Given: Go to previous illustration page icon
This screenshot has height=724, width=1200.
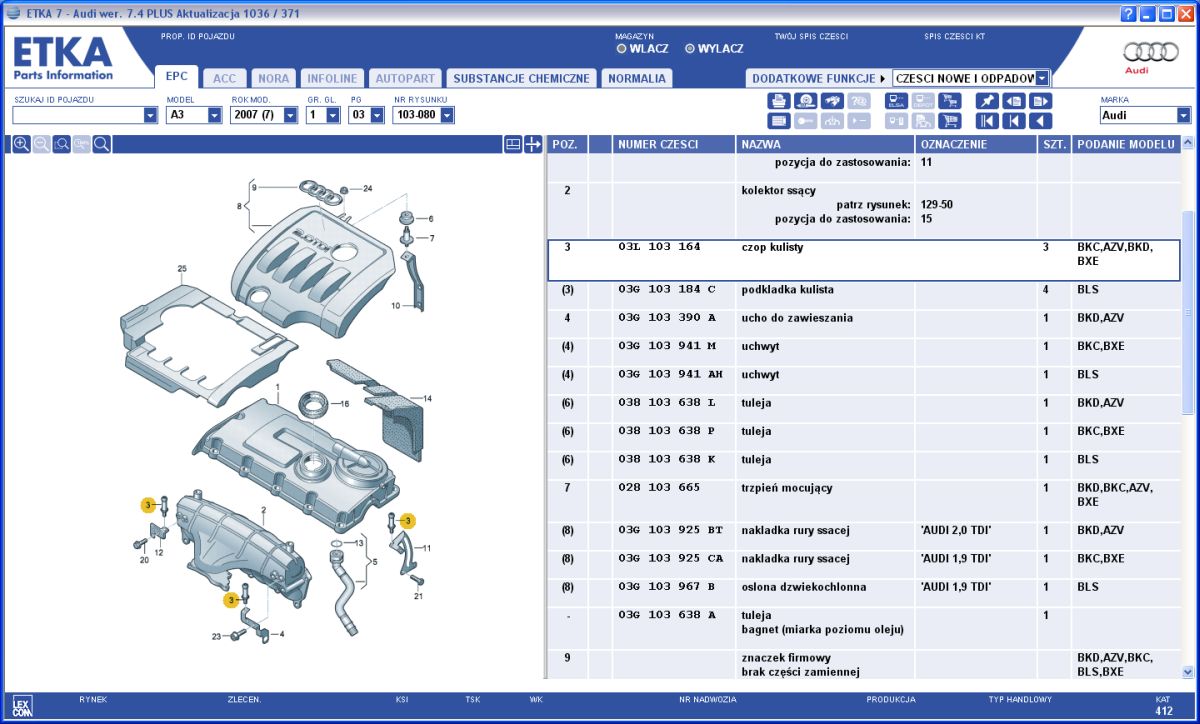Looking at the screenshot, I should 1014,101.
